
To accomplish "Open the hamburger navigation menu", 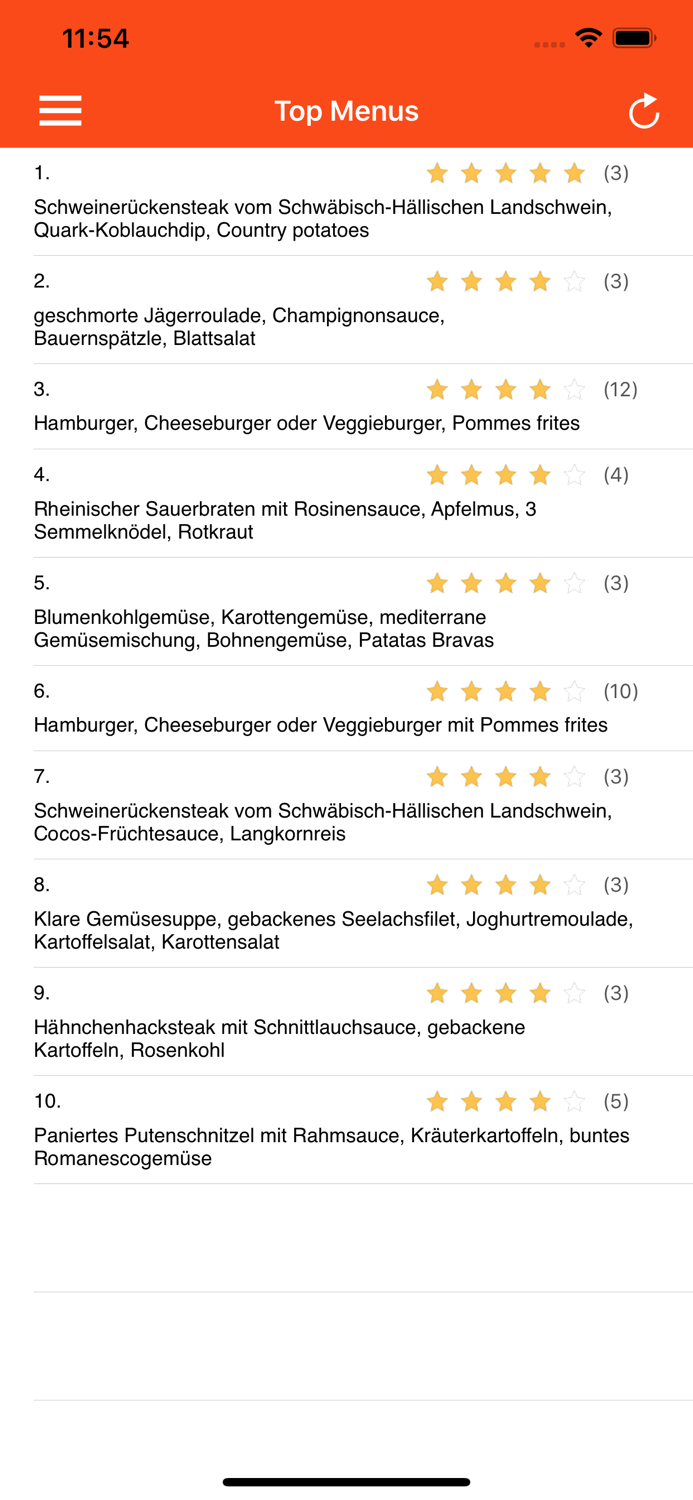I will pyautogui.click(x=60, y=111).
